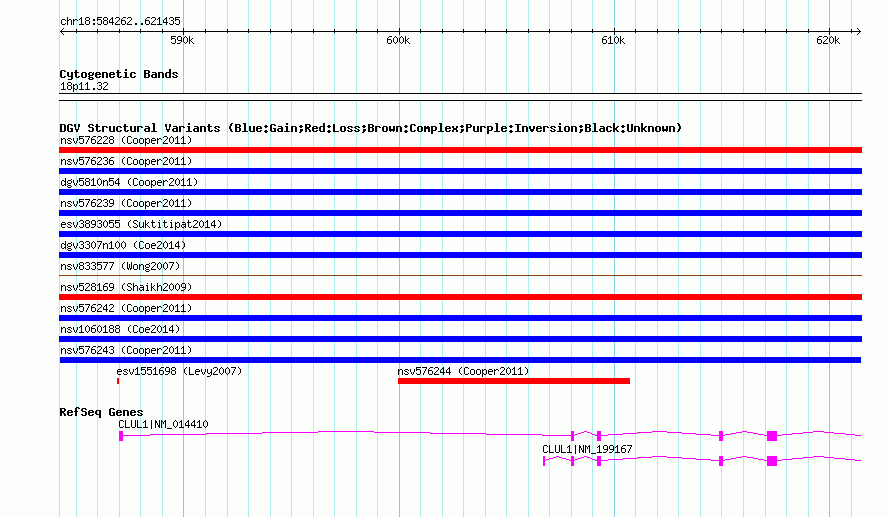The width and height of the screenshot is (890, 517).
Task: Open the nsv576243 (Cooper2011) label
Action: (126, 350)
